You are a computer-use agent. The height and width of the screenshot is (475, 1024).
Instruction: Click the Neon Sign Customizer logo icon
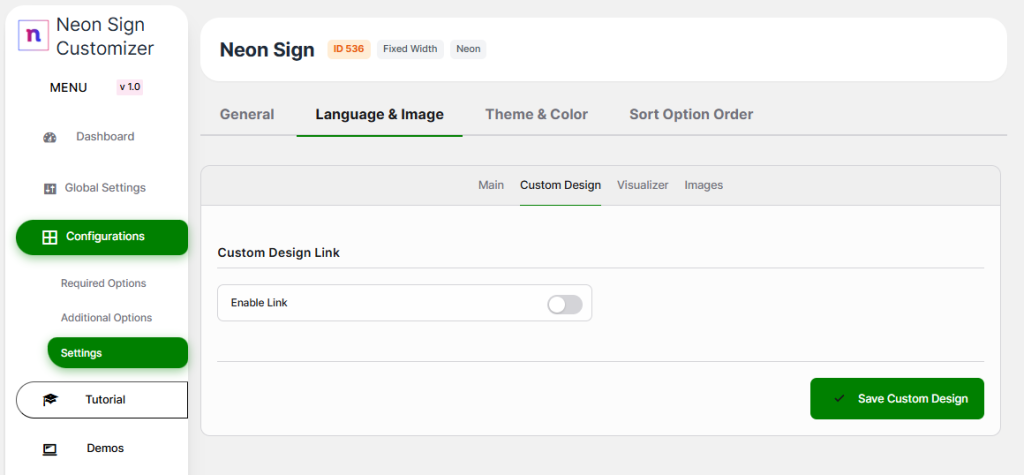coord(33,35)
